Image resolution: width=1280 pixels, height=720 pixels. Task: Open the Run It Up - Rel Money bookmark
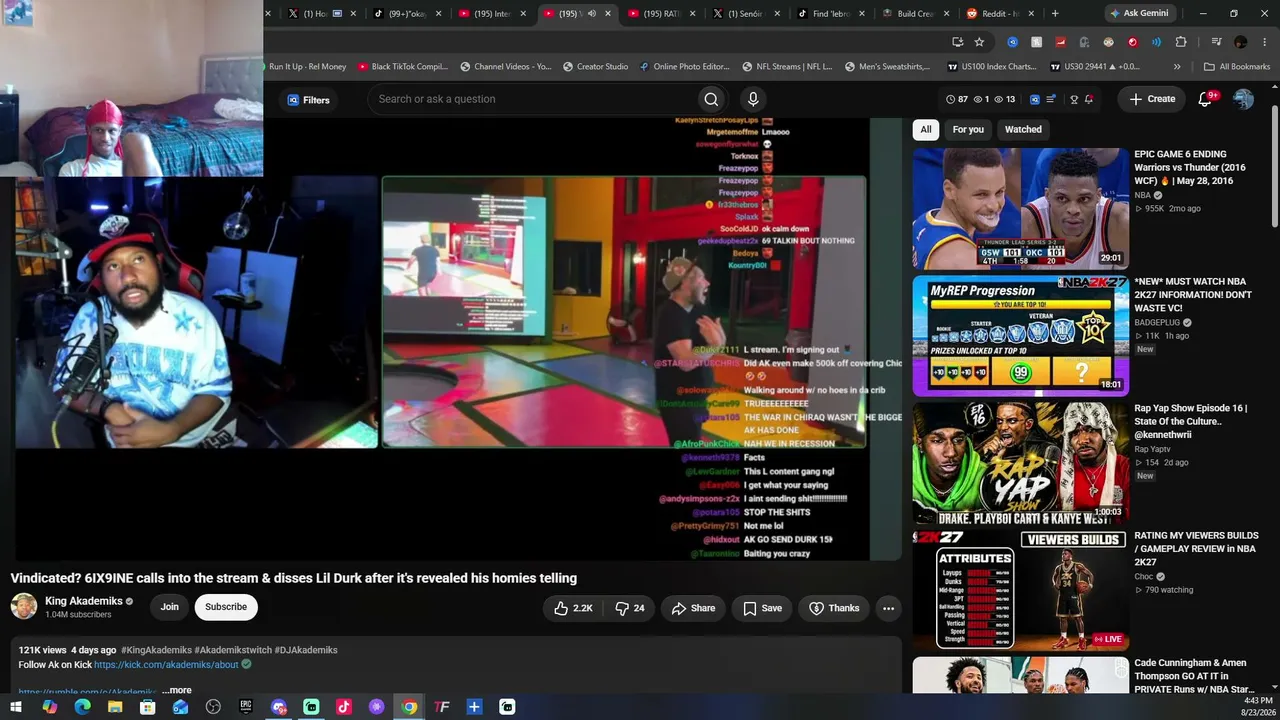coord(307,67)
